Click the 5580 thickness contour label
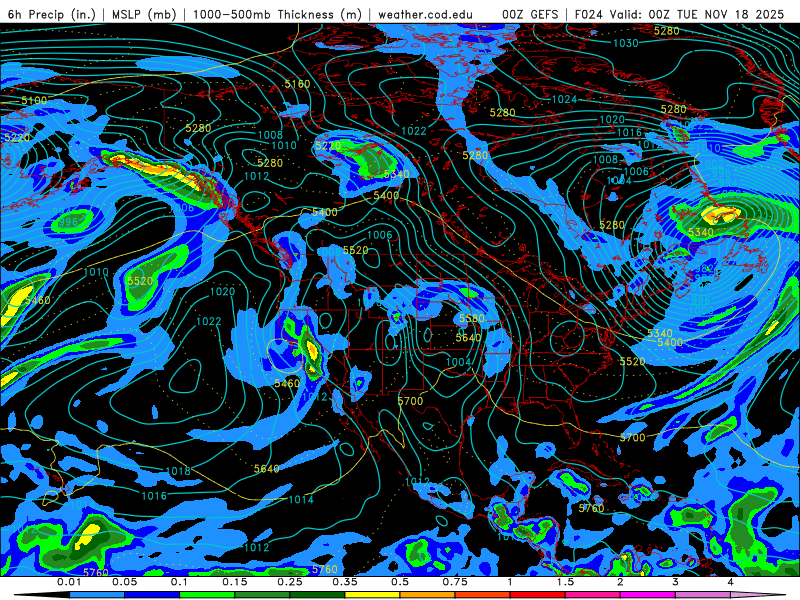Viewport: 800px width, 600px height. [471, 318]
